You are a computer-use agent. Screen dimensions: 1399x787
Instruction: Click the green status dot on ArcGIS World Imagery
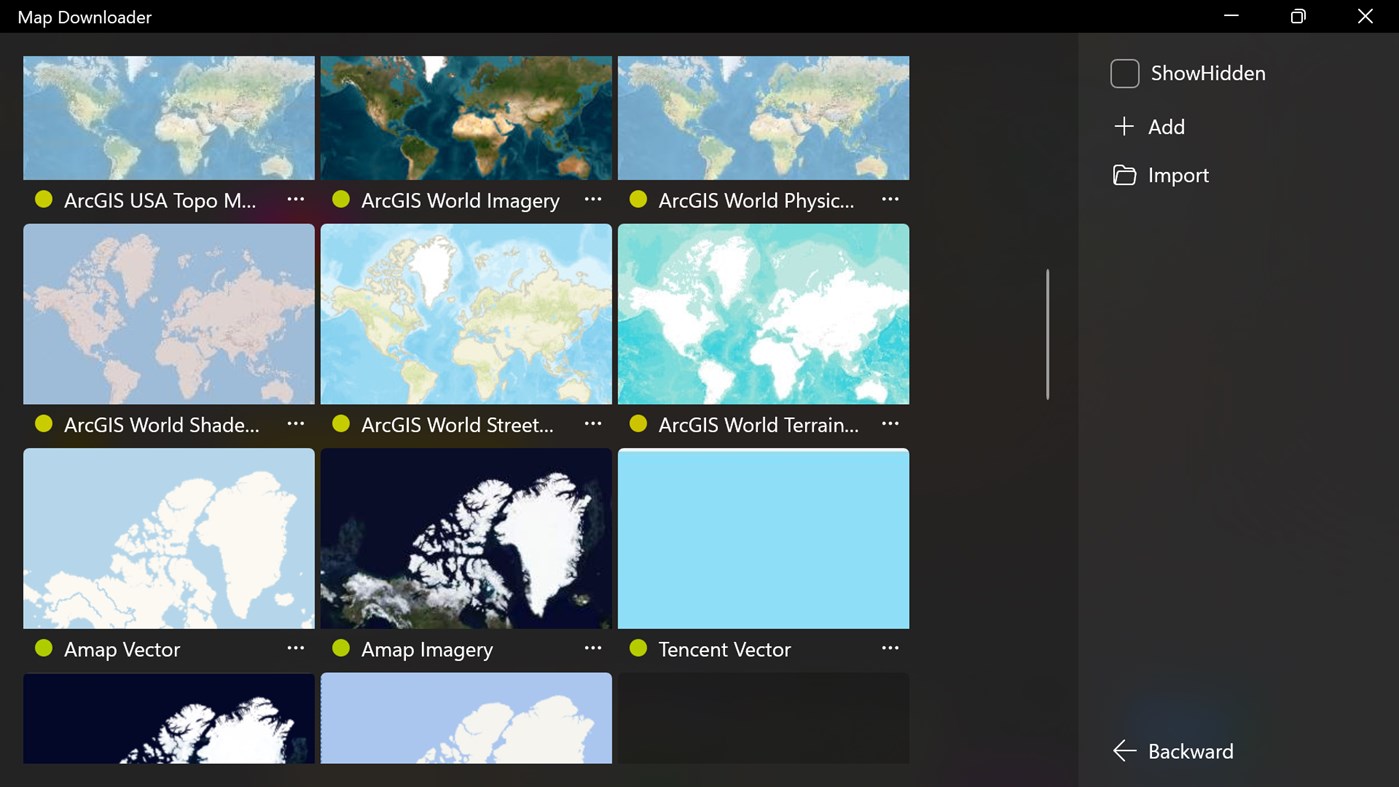tap(340, 199)
